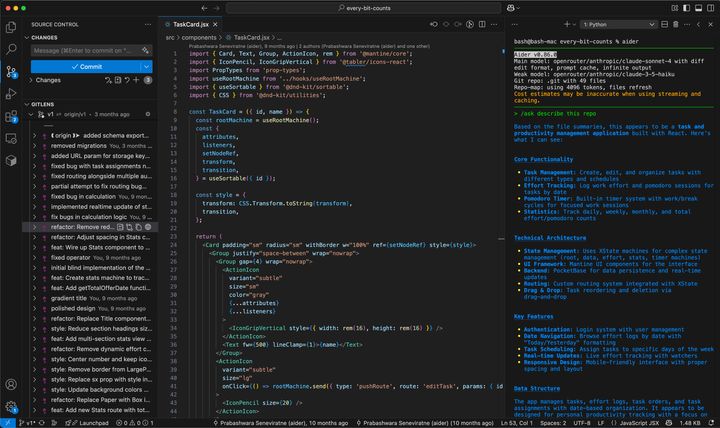Open the Accounts icon in activity bar
Screen dimensions: 720x428
pos(11,384)
